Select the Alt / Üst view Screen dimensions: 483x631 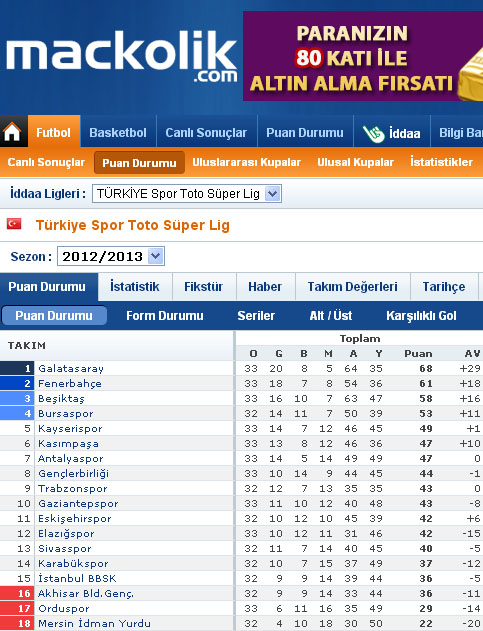330,316
